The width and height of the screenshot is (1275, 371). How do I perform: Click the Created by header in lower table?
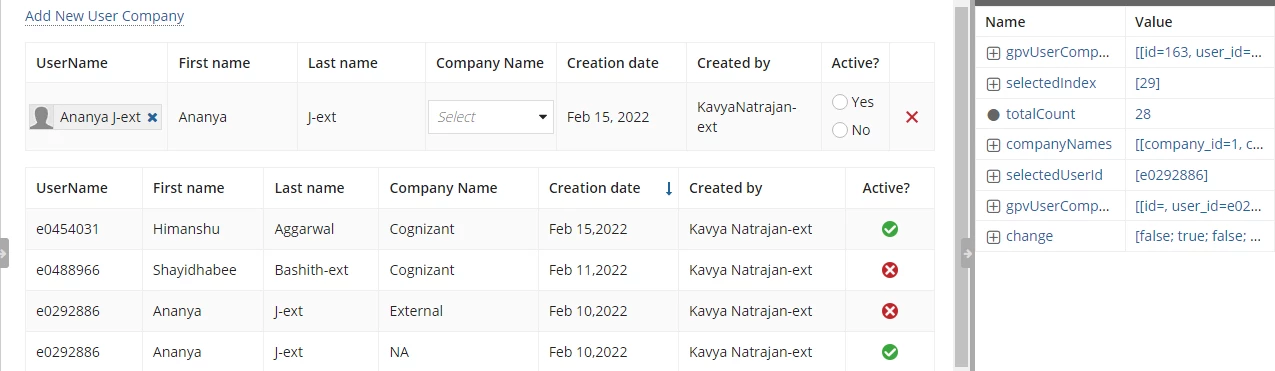(x=725, y=188)
